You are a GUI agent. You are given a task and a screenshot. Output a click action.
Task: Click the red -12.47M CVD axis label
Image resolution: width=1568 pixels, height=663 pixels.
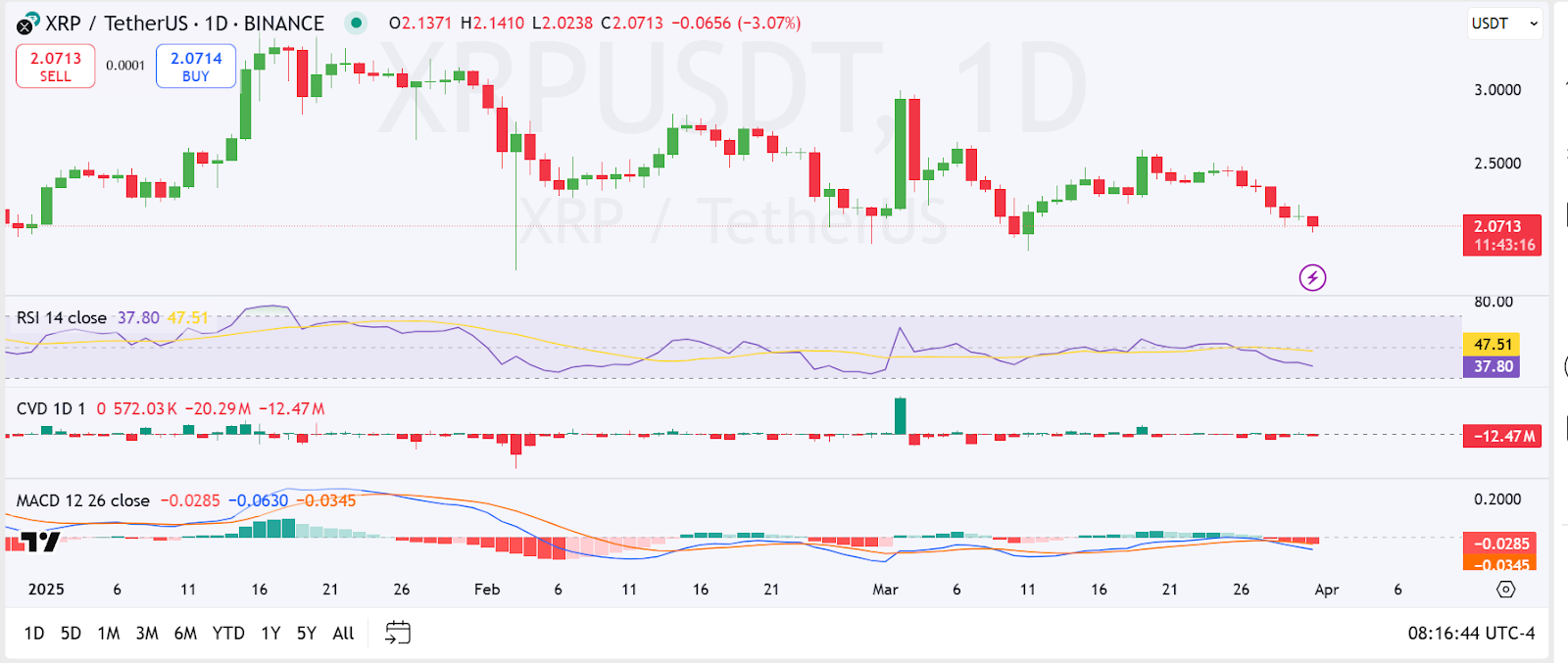click(1501, 436)
